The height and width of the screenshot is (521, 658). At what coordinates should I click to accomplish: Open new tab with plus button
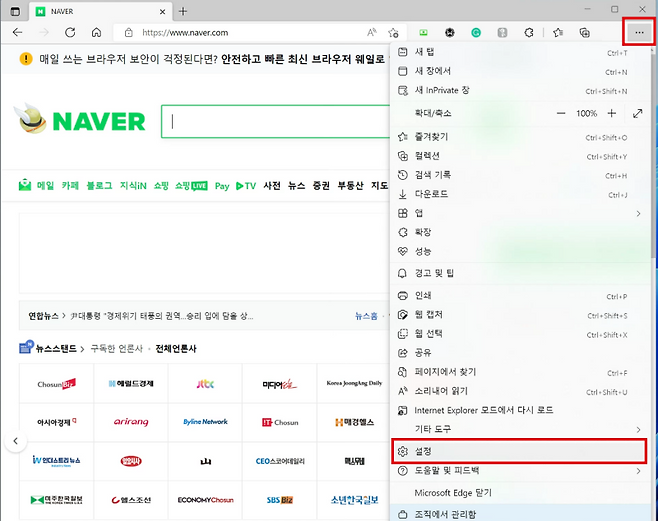pos(183,11)
